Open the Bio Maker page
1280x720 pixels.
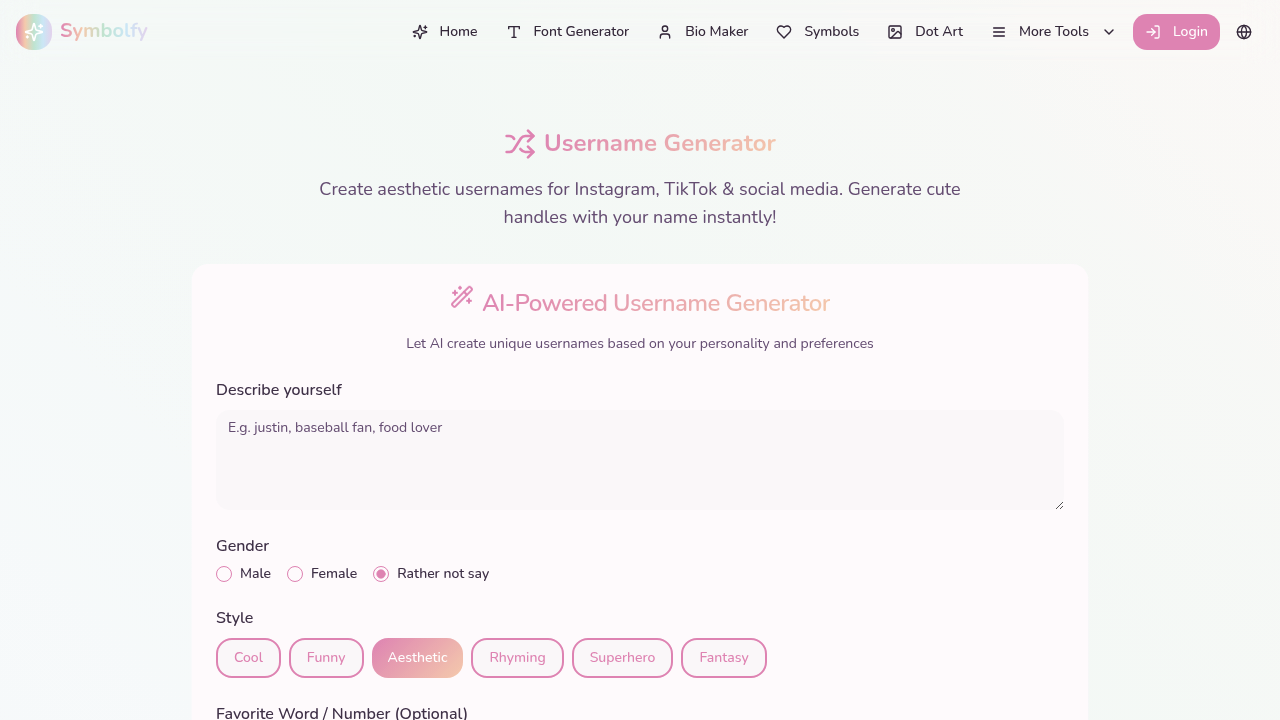(x=715, y=31)
